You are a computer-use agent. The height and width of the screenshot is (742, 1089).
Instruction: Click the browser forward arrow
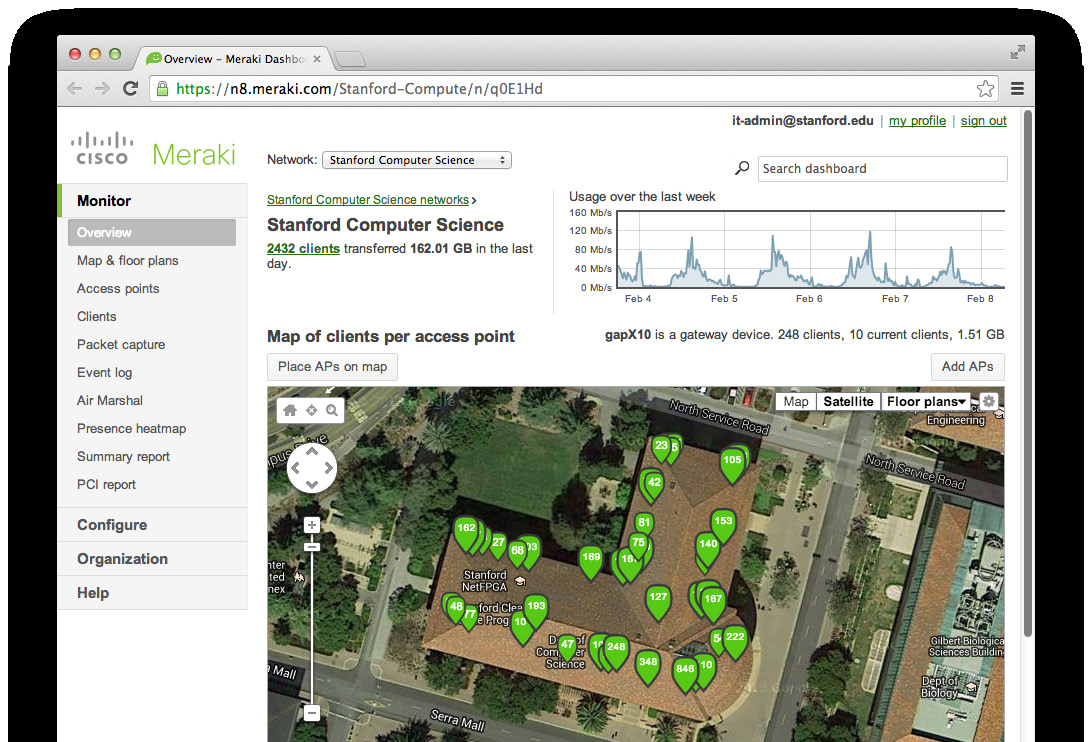click(x=102, y=89)
